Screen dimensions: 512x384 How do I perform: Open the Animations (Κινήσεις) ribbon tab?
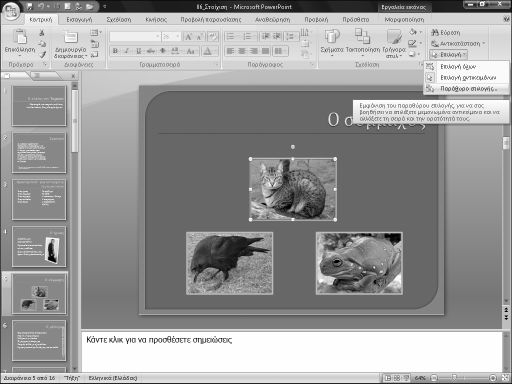coord(156,20)
